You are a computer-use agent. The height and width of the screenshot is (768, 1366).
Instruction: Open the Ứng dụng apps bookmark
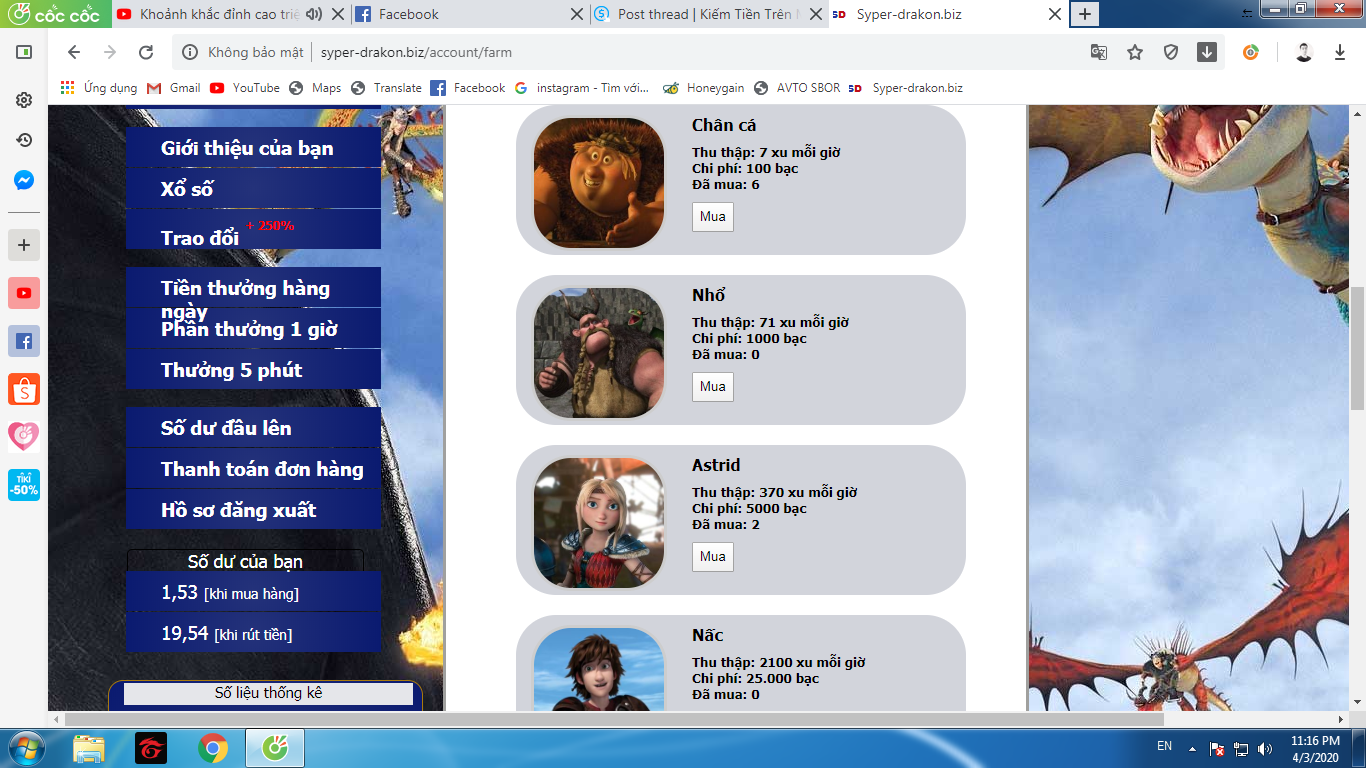[x=98, y=88]
